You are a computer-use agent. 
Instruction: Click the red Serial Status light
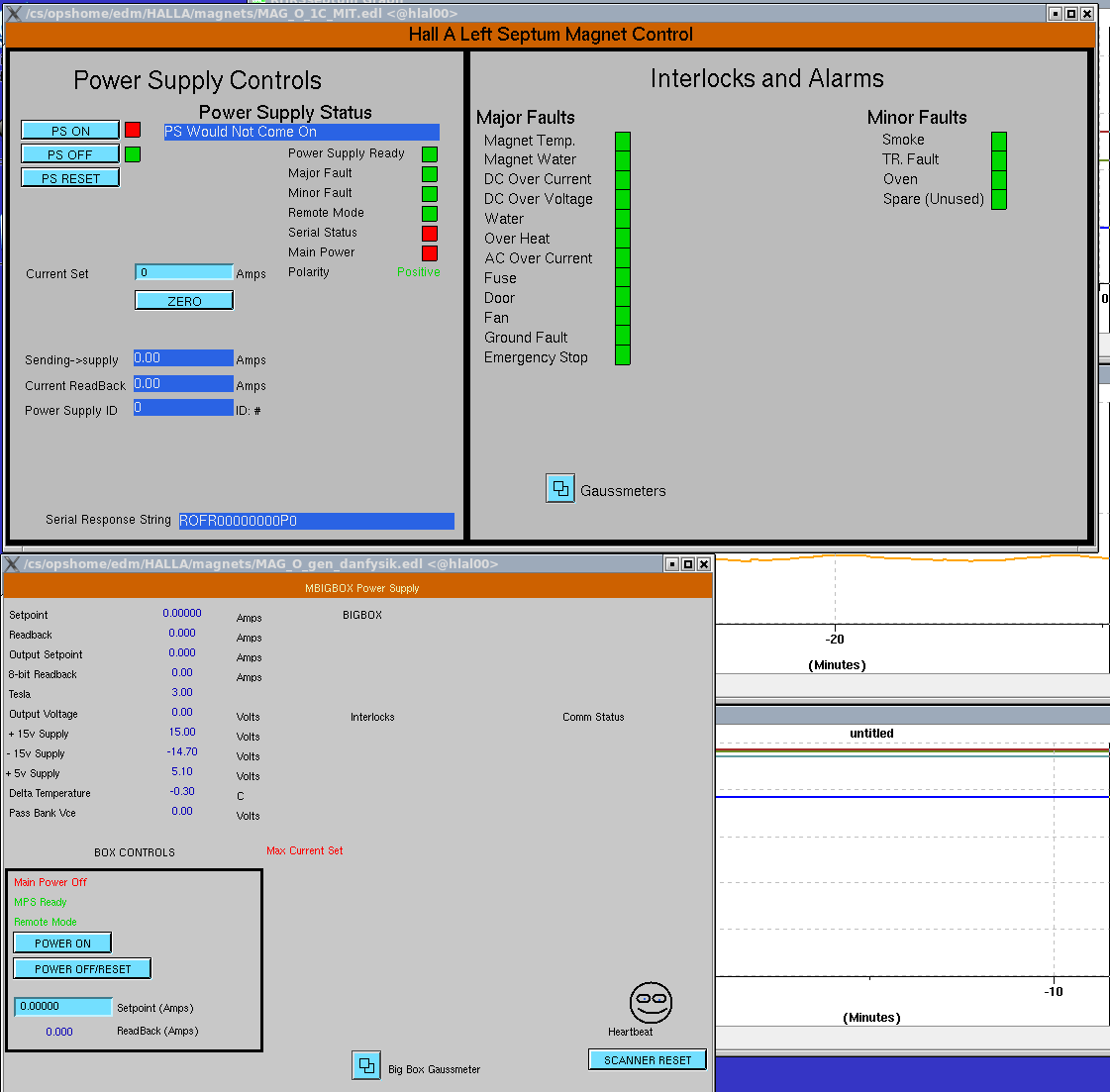(430, 234)
